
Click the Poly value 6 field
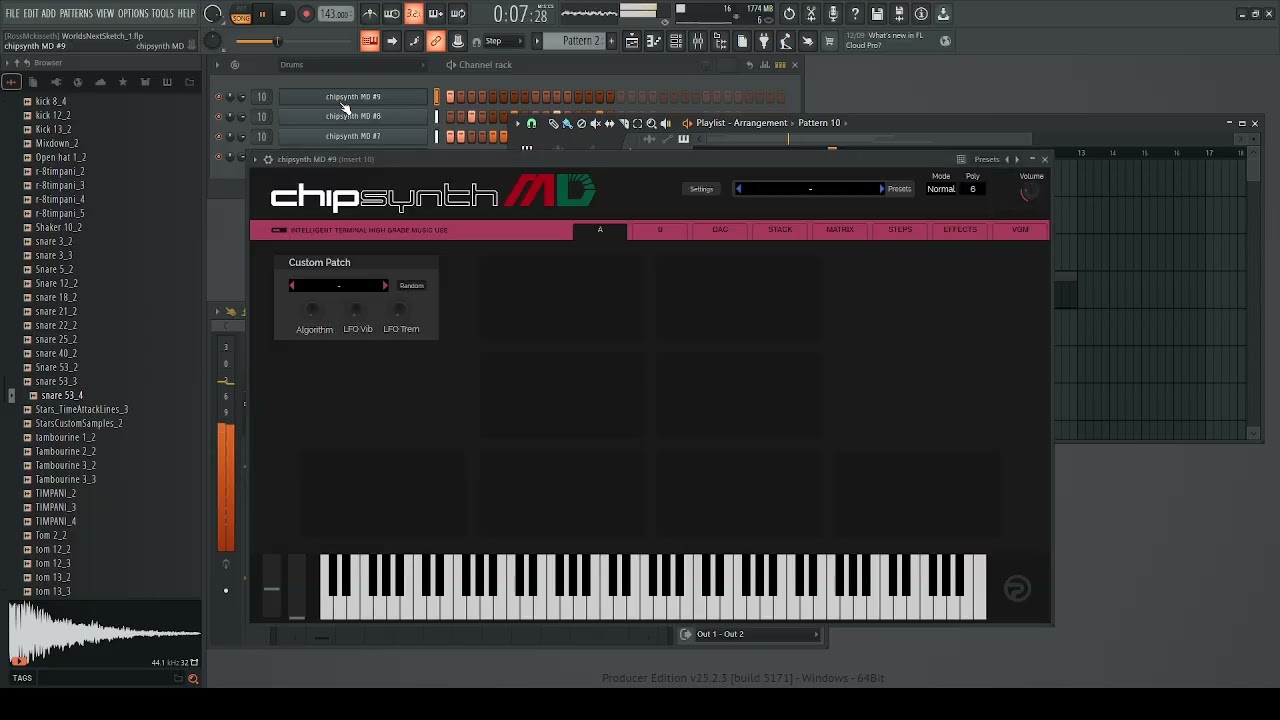pos(972,189)
